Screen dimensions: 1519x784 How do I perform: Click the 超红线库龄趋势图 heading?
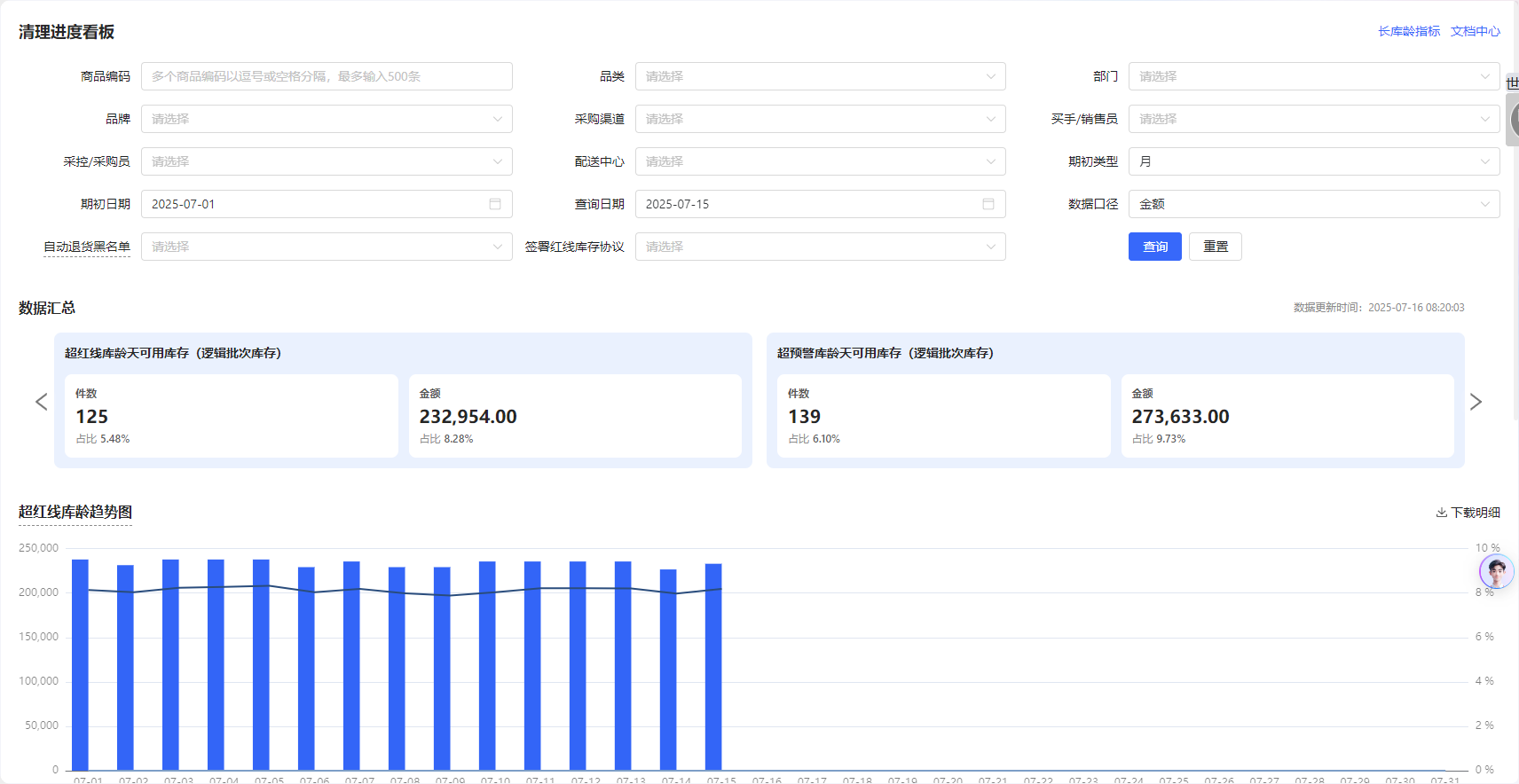coord(75,512)
